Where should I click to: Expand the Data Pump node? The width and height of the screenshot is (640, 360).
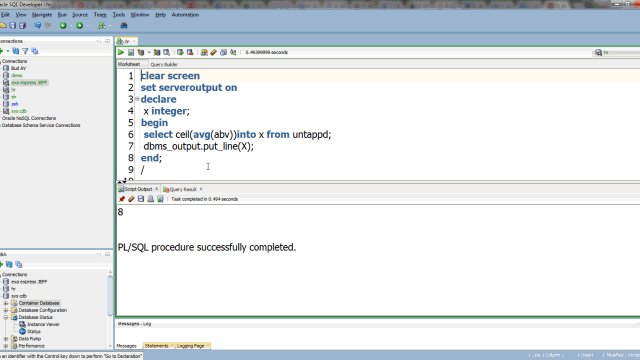coord(6,339)
